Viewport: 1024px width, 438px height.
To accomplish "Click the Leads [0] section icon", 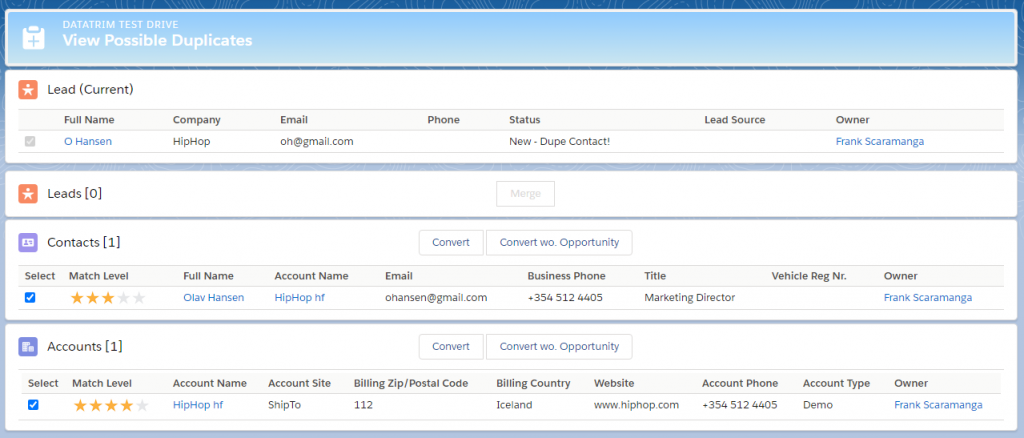I will click(28, 194).
